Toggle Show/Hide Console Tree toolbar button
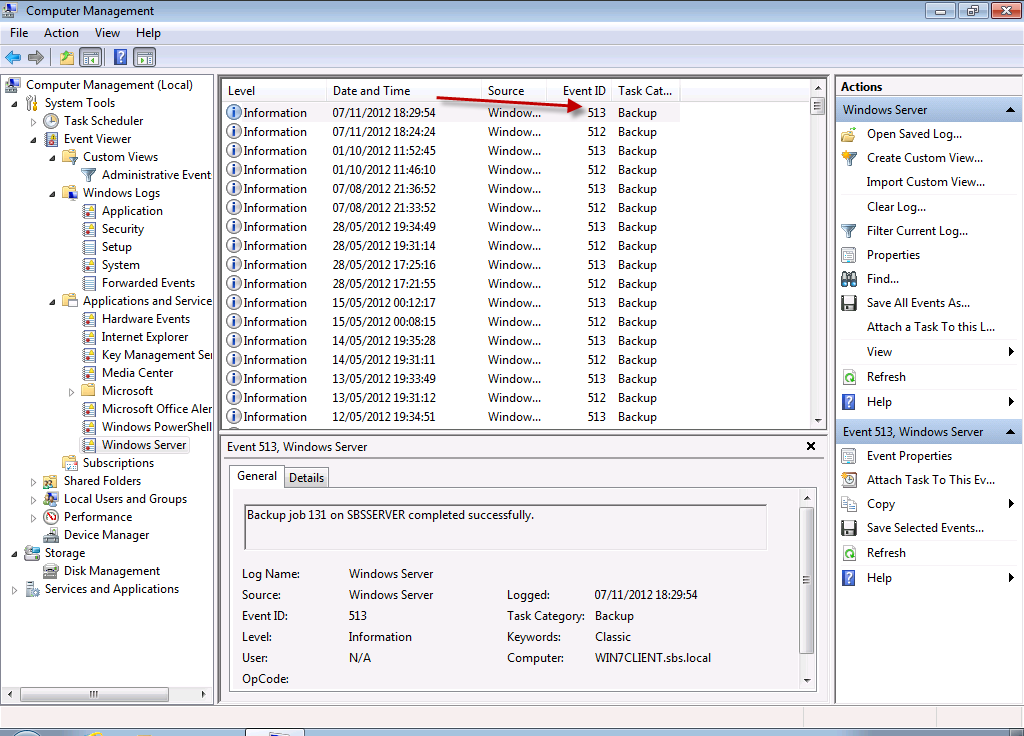1024x736 pixels. tap(90, 57)
